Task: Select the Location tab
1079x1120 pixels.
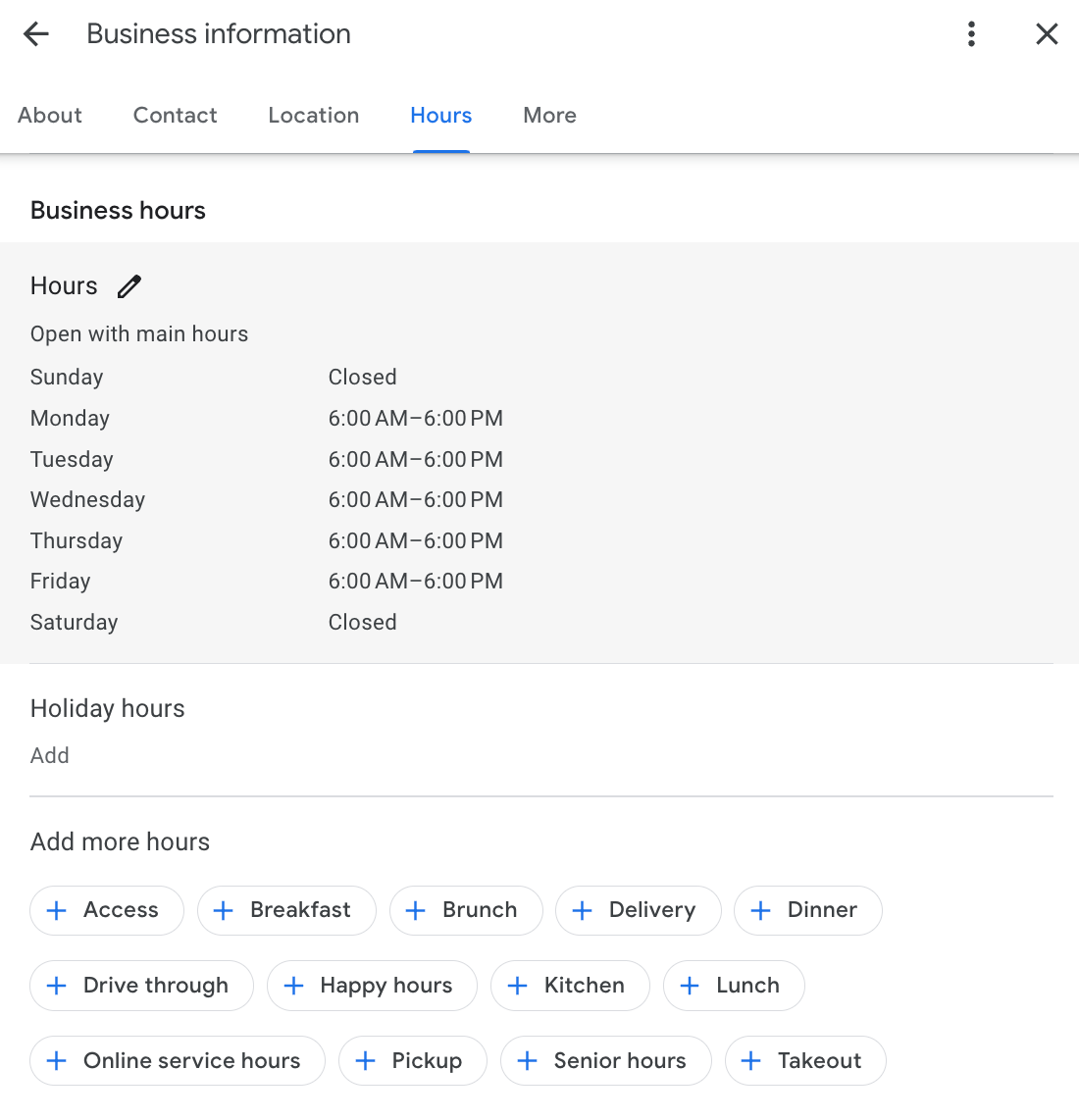Action: tap(313, 116)
